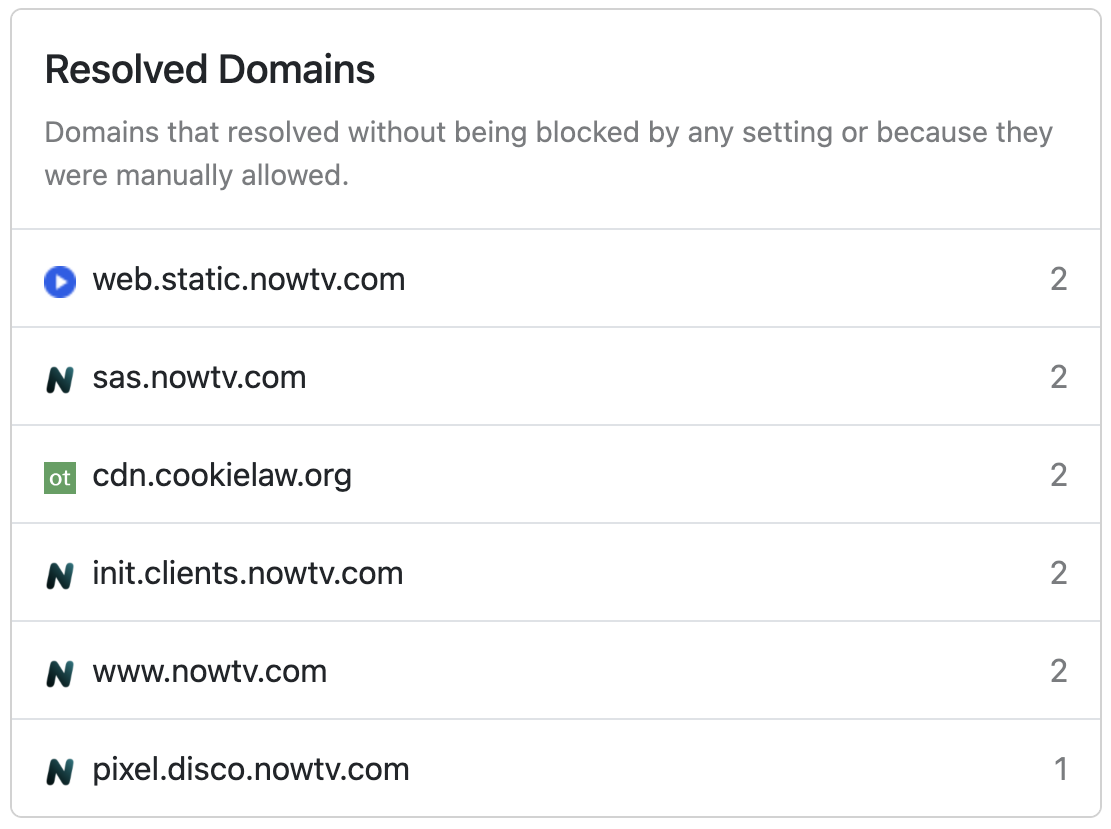
Task: Select the sas.nowtv.com domain
Action: (x=199, y=377)
